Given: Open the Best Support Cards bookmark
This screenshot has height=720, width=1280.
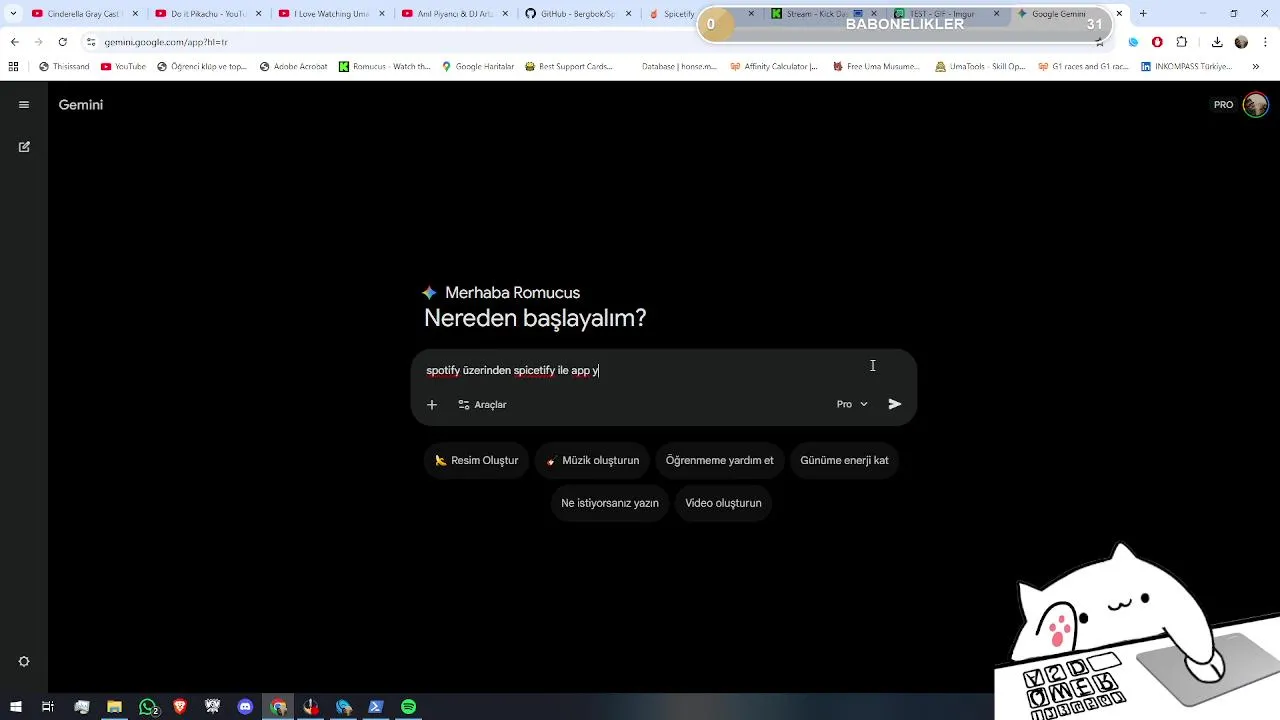Looking at the screenshot, I should pyautogui.click(x=568, y=67).
